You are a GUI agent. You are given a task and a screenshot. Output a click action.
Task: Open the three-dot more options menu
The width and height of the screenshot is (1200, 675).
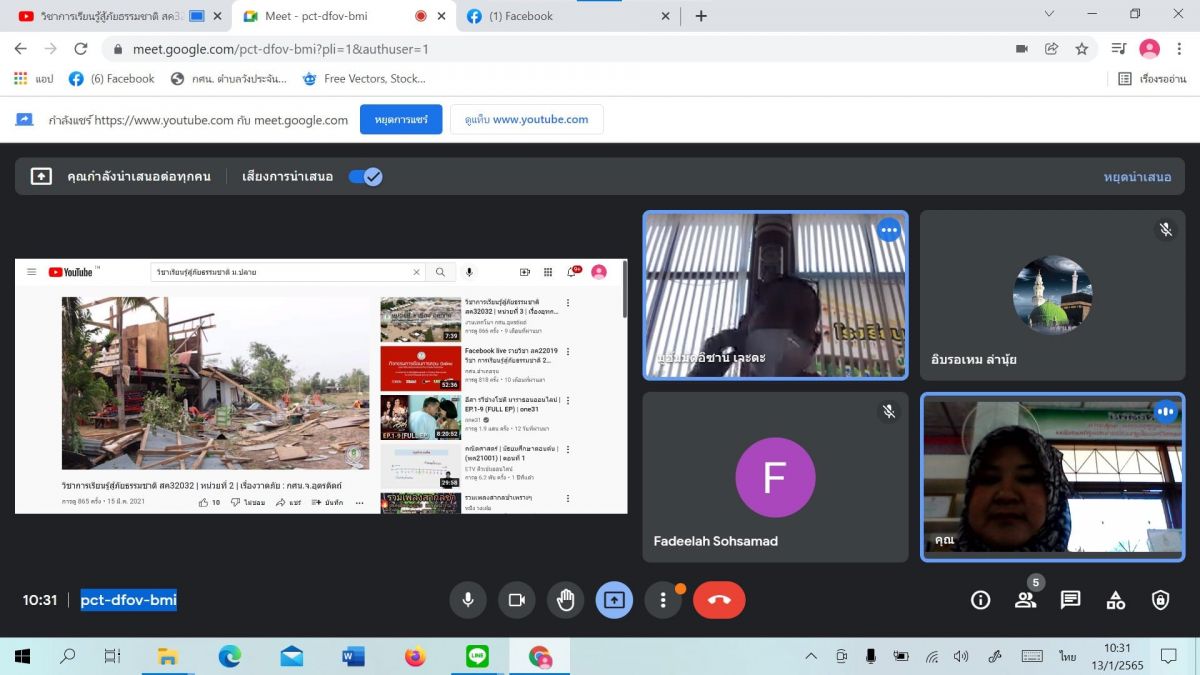[x=662, y=600]
